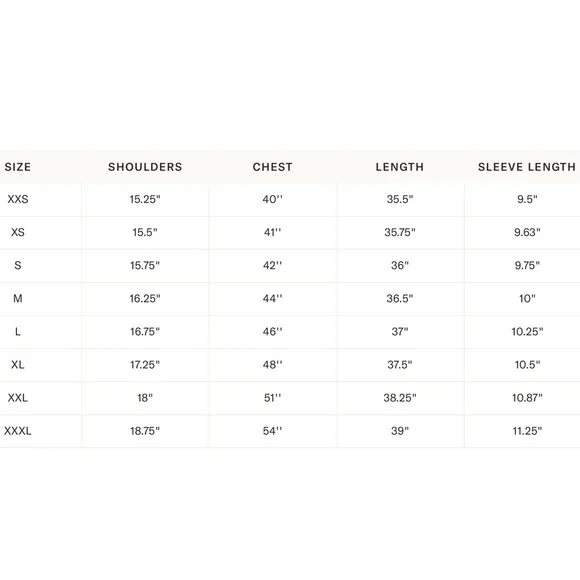
Task: Click the CHEST column header
Action: click(273, 167)
